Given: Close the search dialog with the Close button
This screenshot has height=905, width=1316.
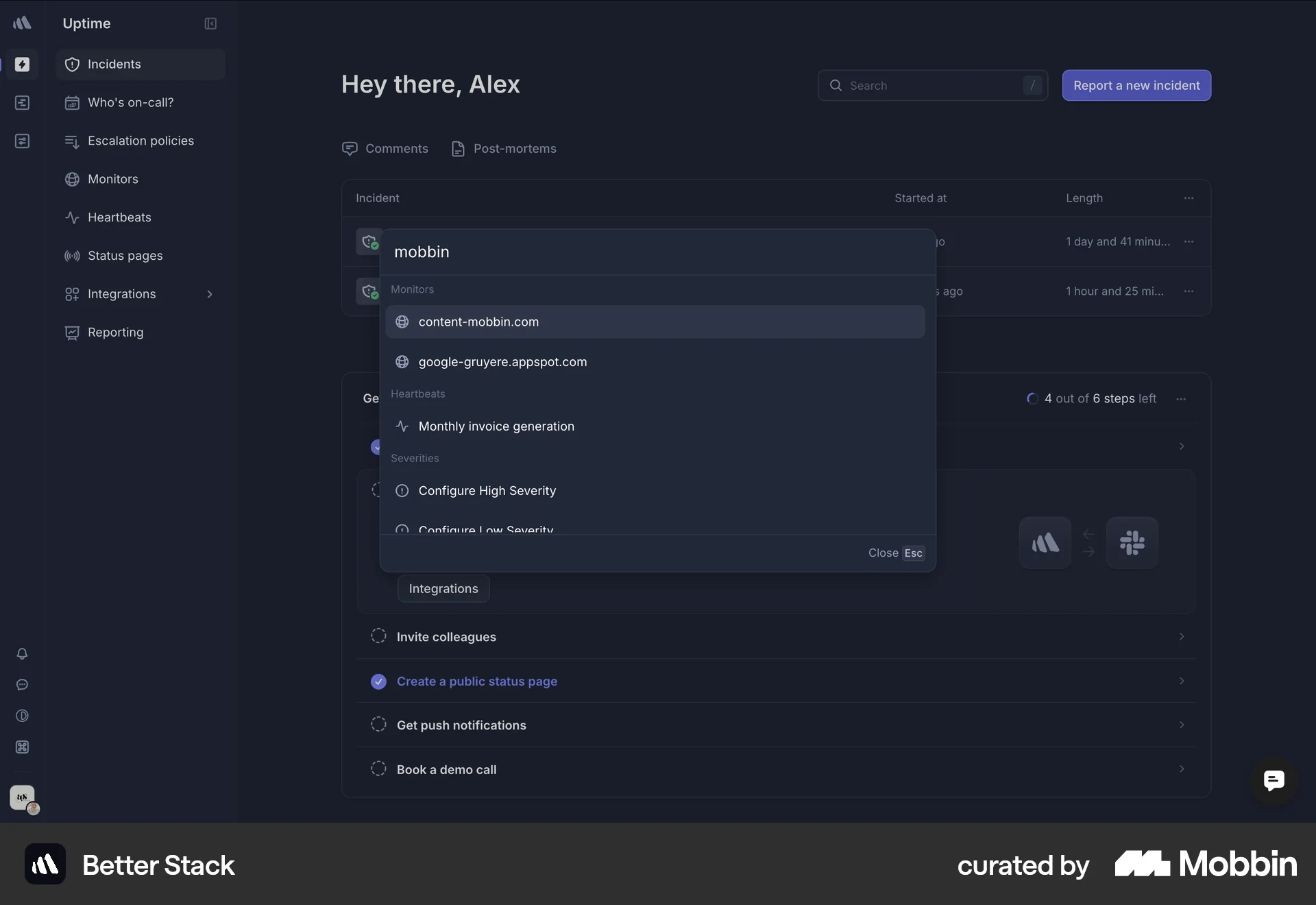Looking at the screenshot, I should pyautogui.click(x=882, y=553).
